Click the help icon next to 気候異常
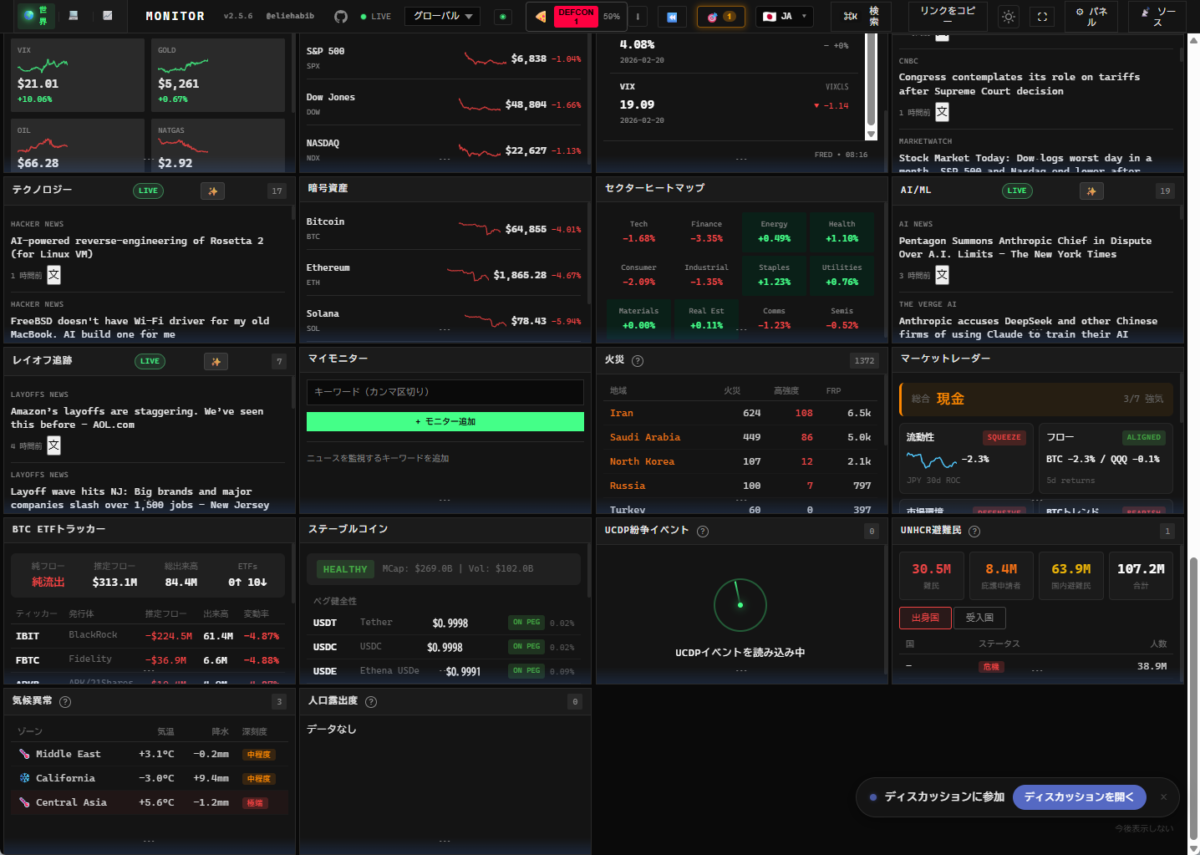The image size is (1200, 855). coord(65,702)
